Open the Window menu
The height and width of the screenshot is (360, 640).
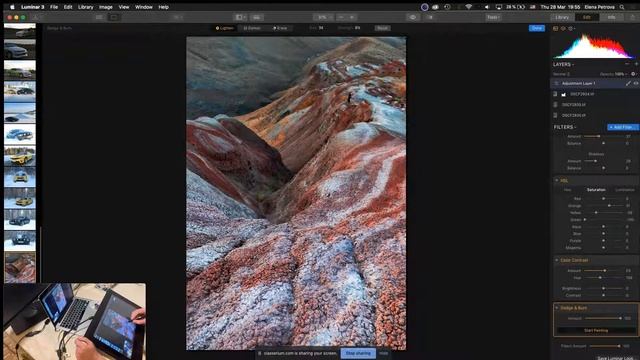tap(144, 7)
